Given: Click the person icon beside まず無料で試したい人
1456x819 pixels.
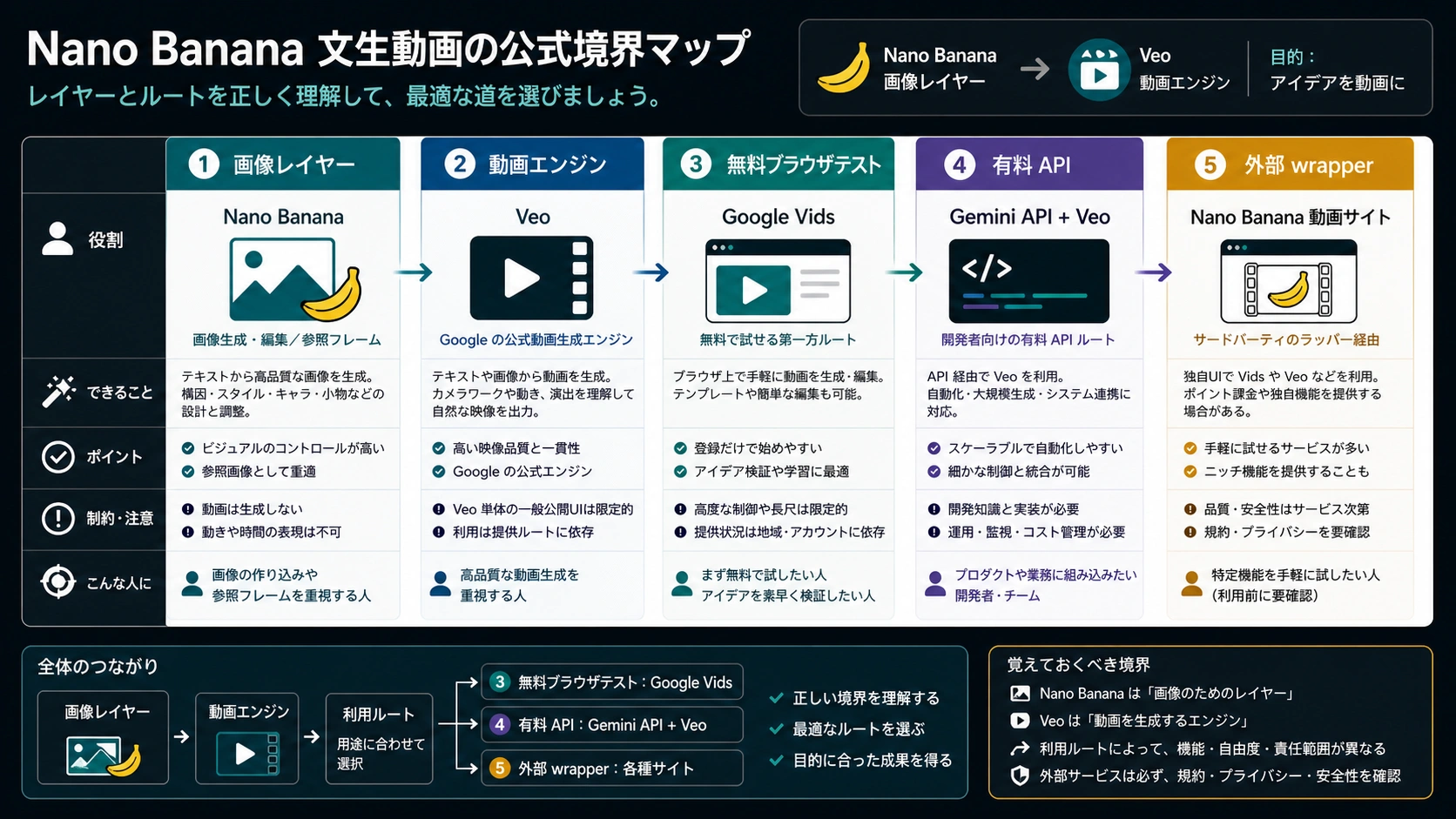Looking at the screenshot, I should pyautogui.click(x=682, y=584).
